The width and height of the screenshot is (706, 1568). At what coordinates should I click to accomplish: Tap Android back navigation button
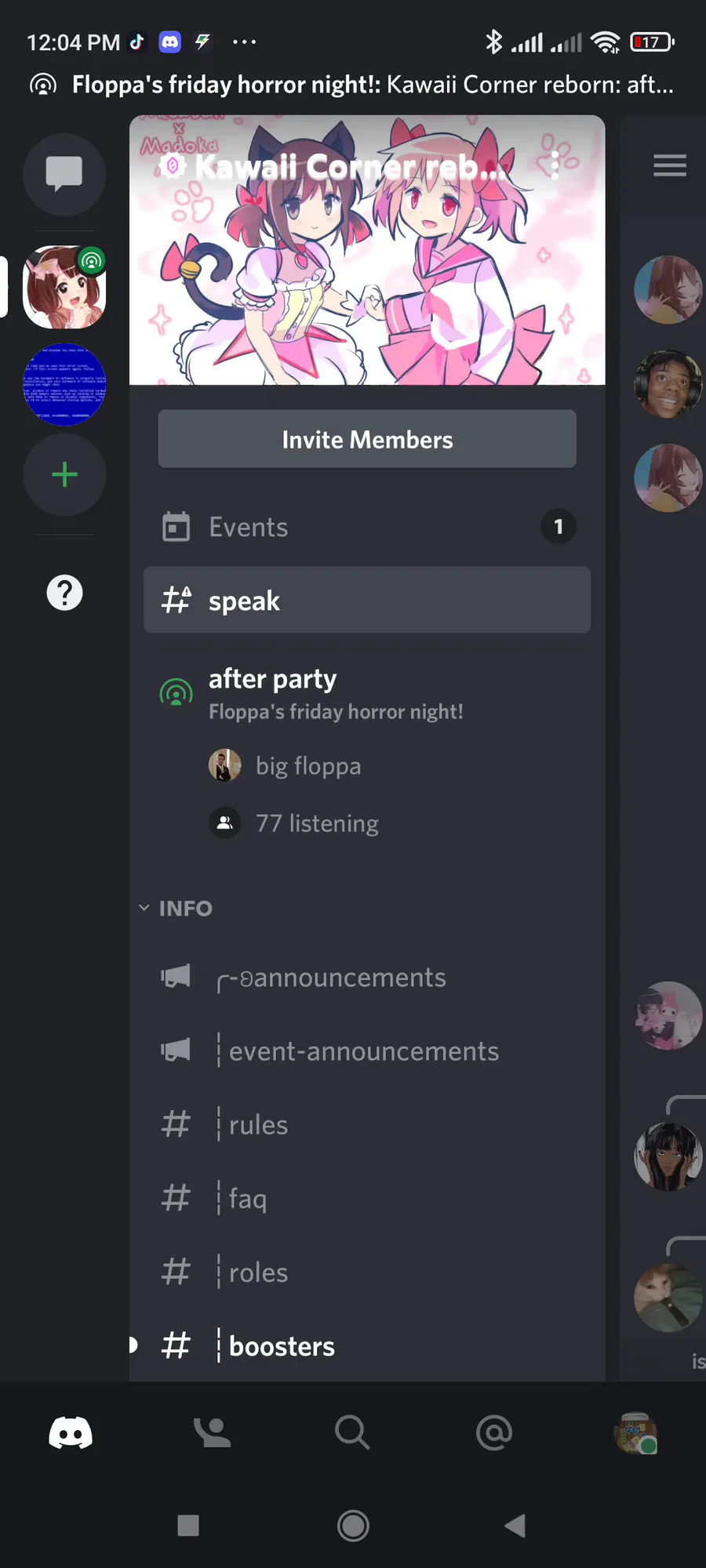pyautogui.click(x=515, y=1526)
